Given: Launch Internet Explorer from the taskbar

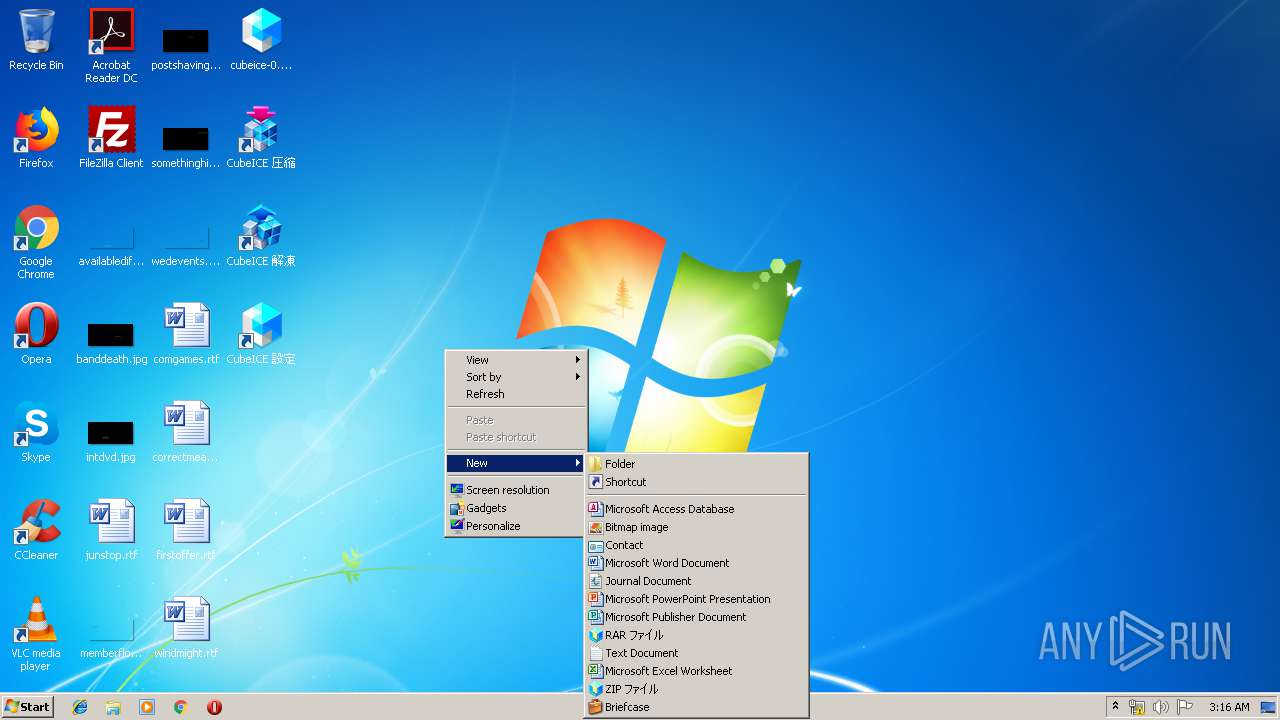Looking at the screenshot, I should tap(80, 707).
